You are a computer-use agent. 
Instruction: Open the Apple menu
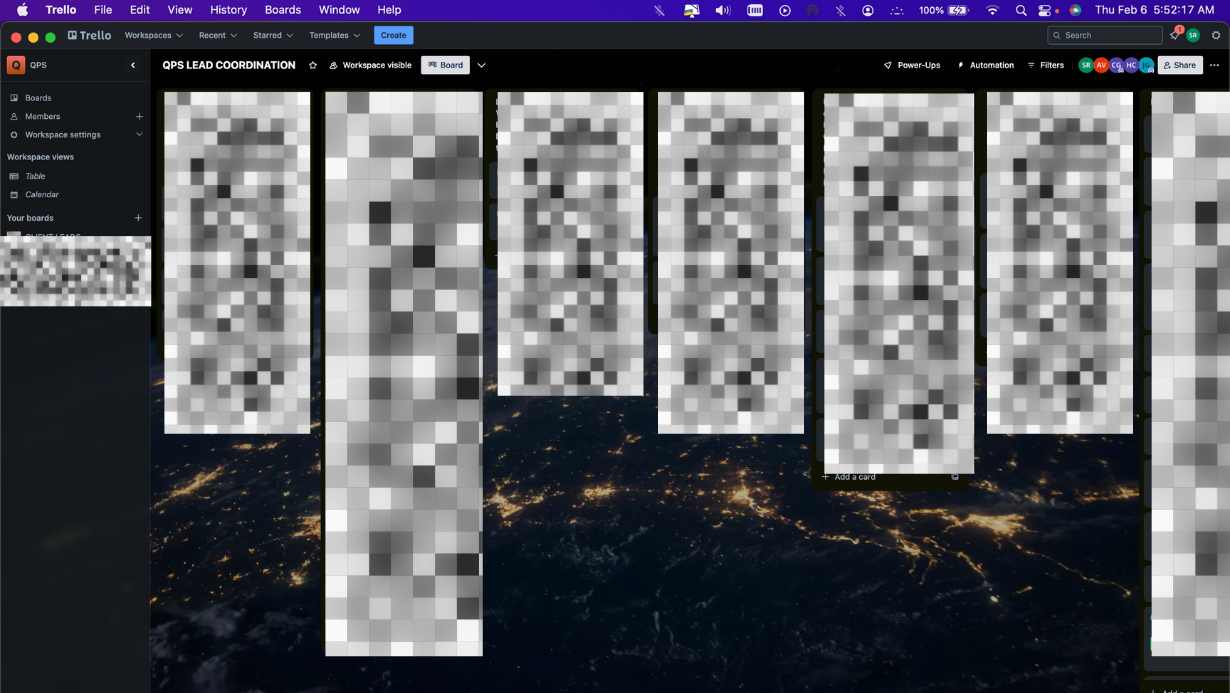click(22, 10)
